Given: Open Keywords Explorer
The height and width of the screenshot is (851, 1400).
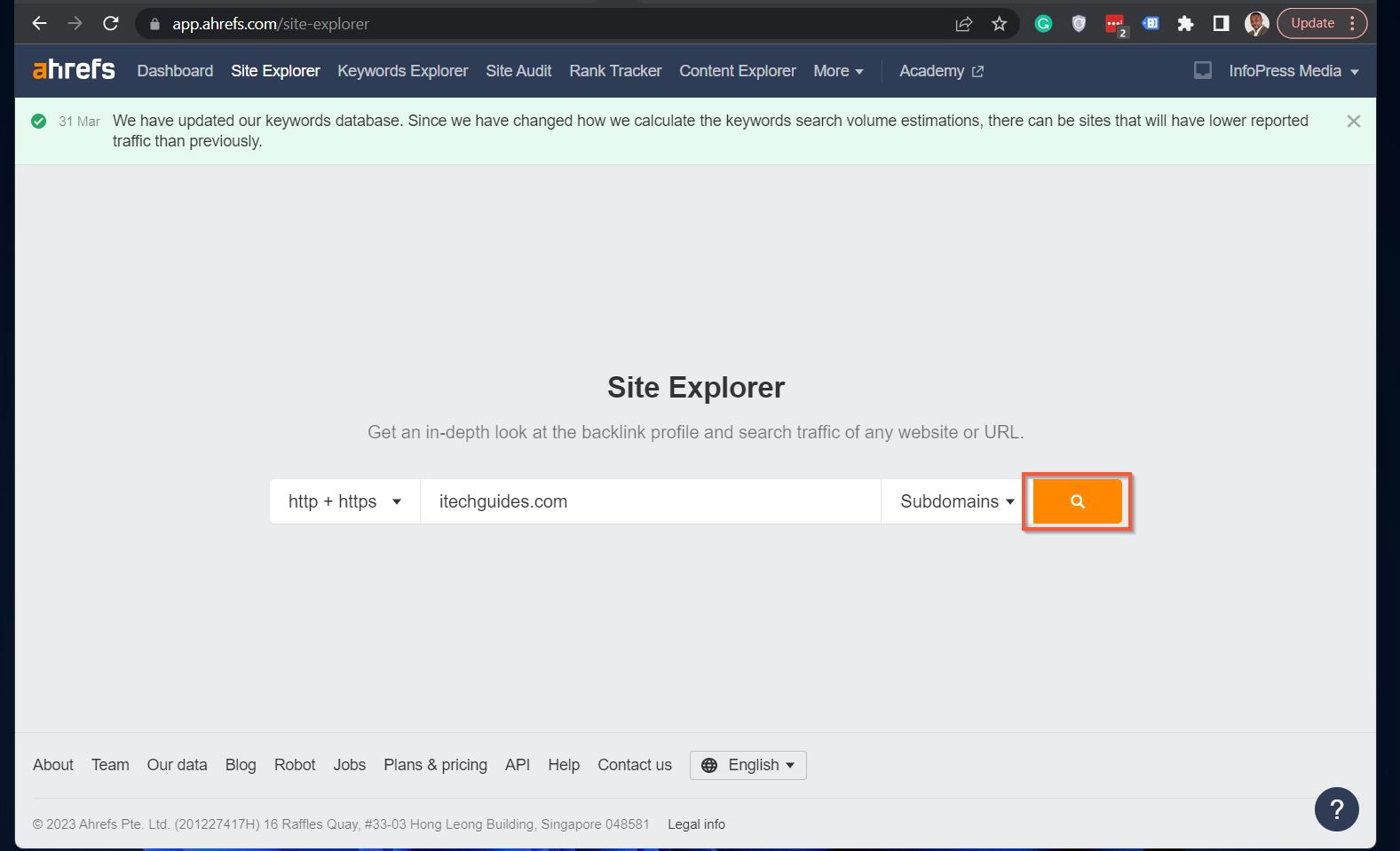Looking at the screenshot, I should point(402,71).
